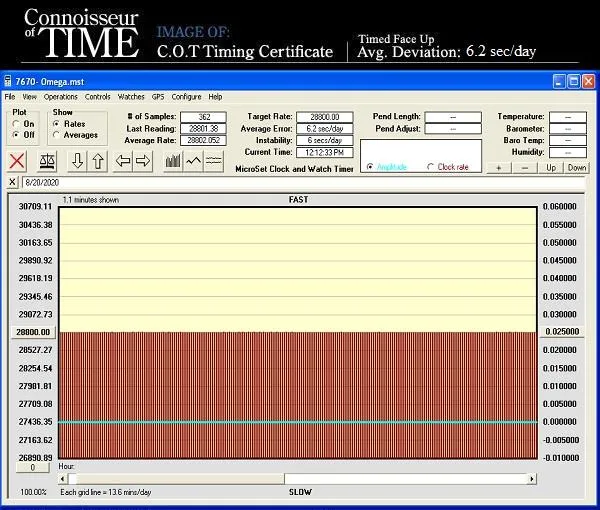This screenshot has height=510, width=600.
Task: Click the Down button
Action: click(577, 168)
